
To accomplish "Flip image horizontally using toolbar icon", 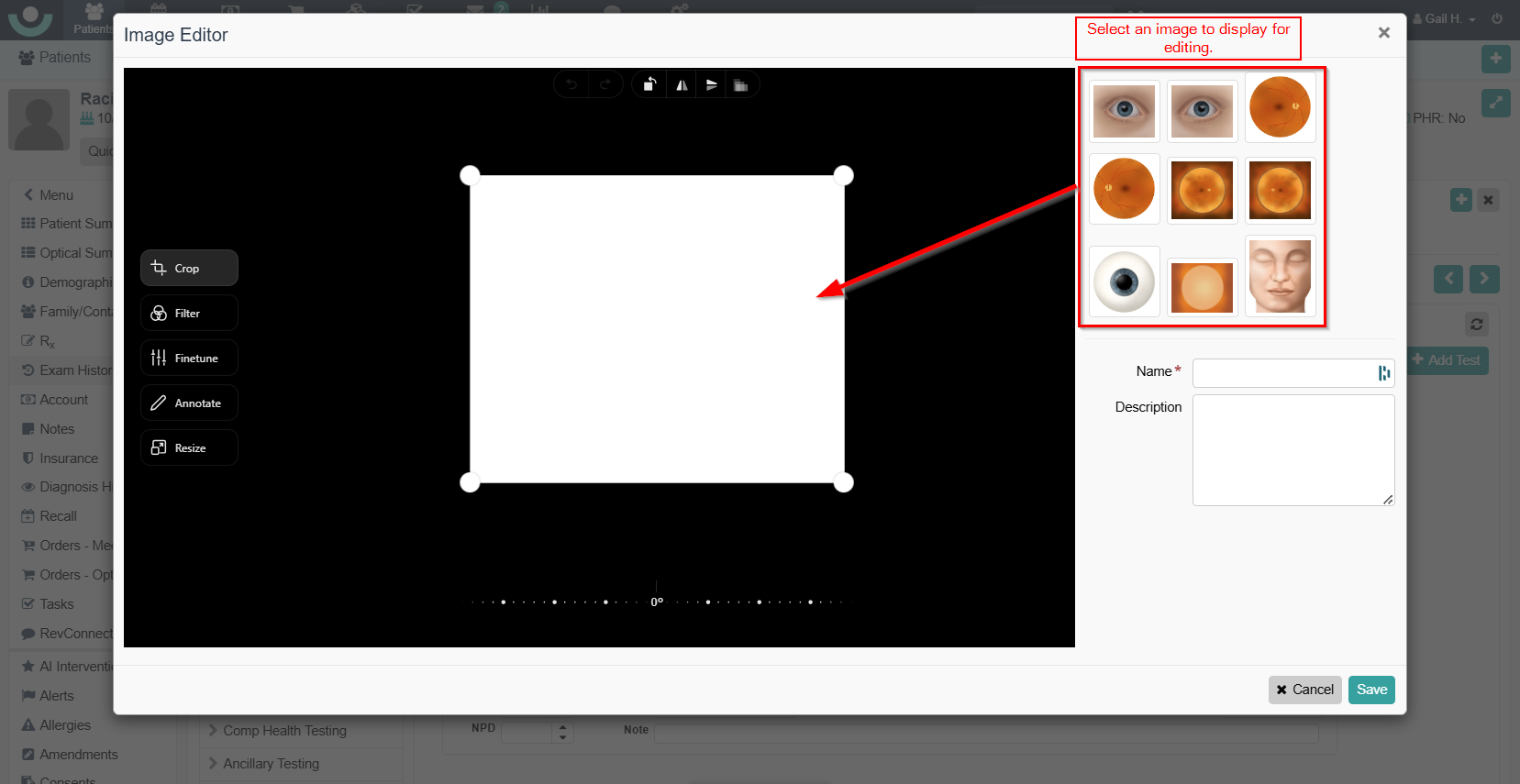I will click(x=681, y=85).
